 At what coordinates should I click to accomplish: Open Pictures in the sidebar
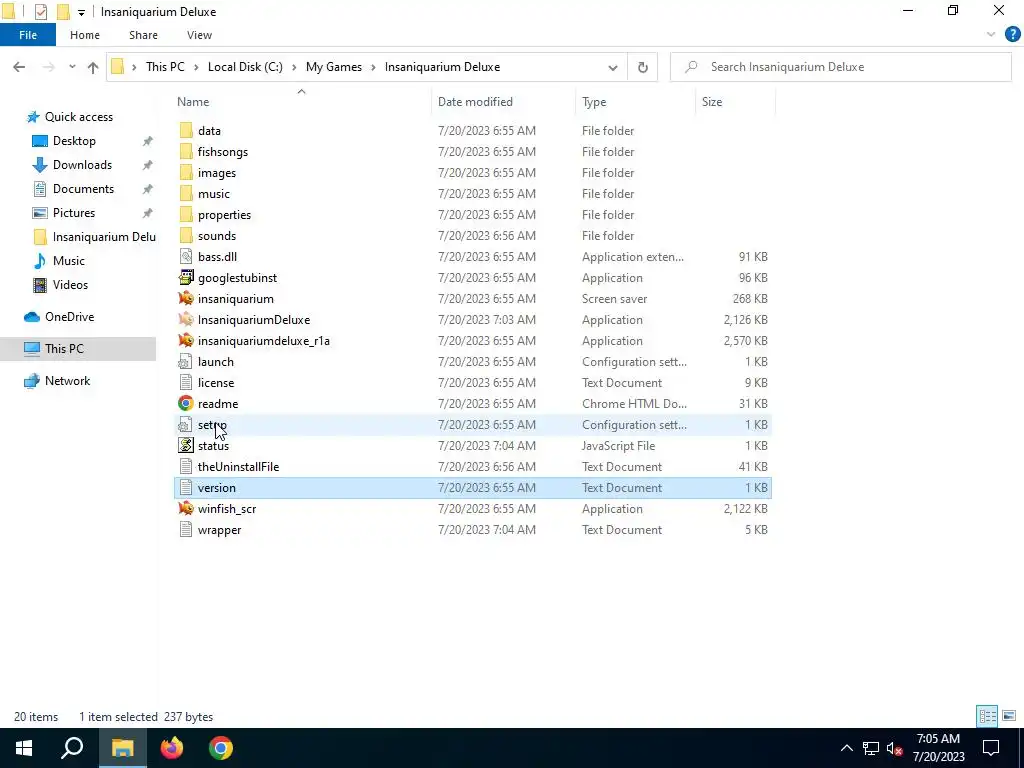pos(73,213)
